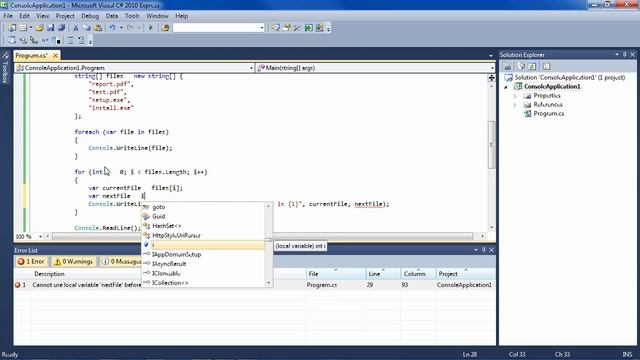
Task: Click the IntelliSense list scrollbar thumb
Action: click(x=268, y=240)
